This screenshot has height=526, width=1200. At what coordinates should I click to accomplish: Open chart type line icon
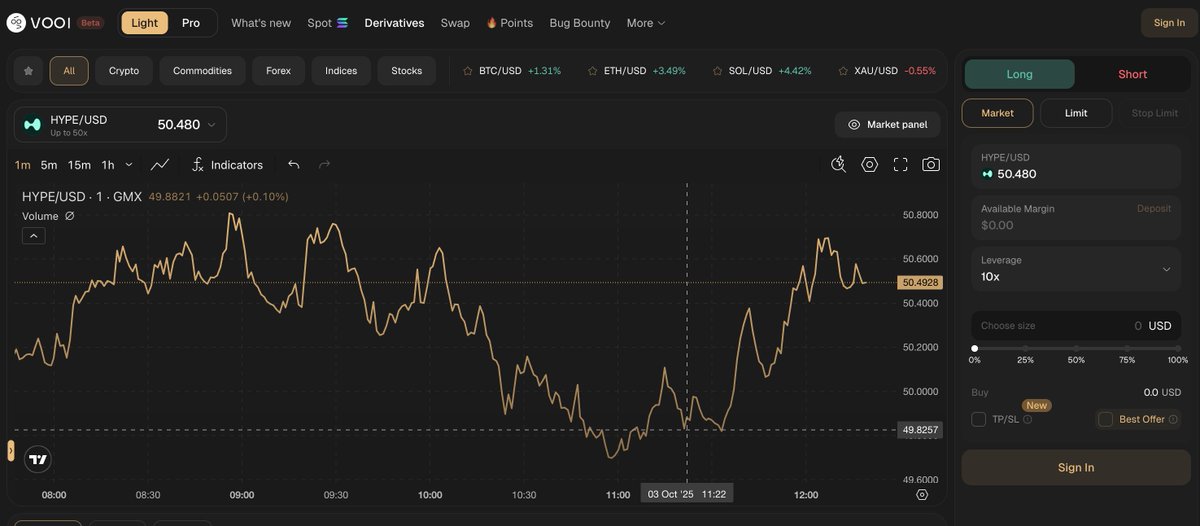coord(160,165)
